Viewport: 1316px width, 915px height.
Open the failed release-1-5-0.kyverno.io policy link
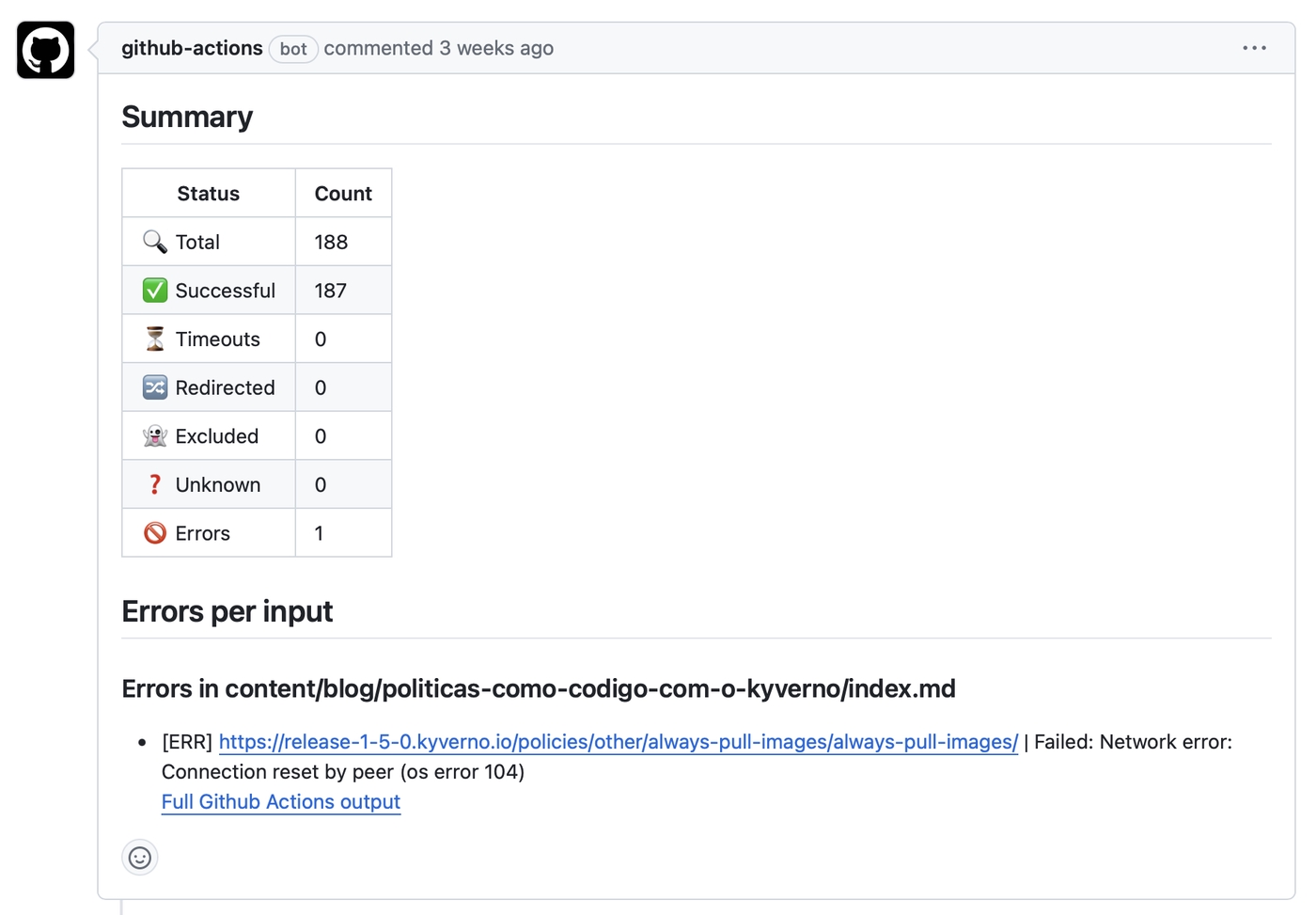[x=618, y=742]
